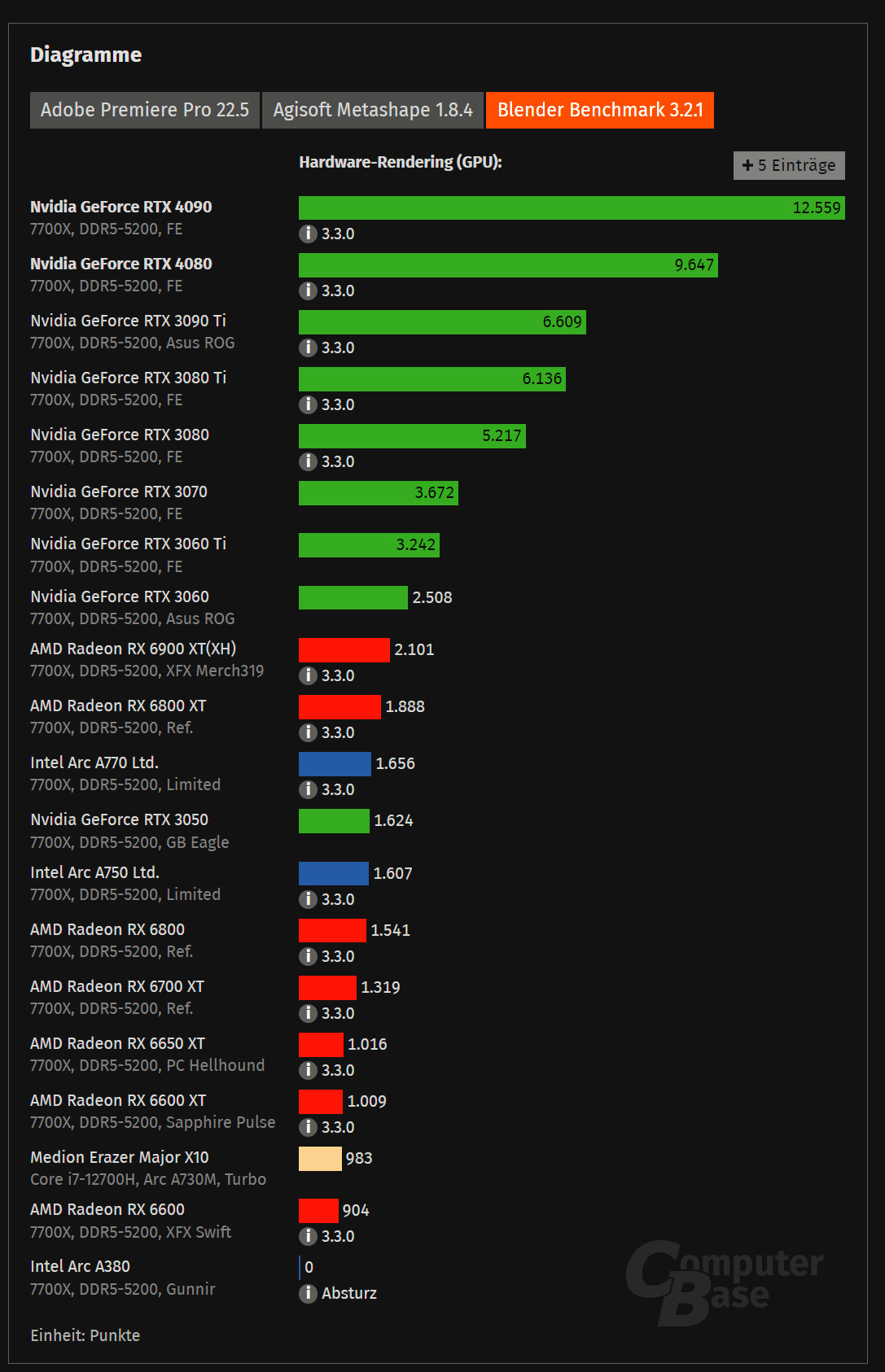
Task: Click '7700X, DDR5-5200, Sapphire Pulse' subtitle
Action: click(153, 1122)
